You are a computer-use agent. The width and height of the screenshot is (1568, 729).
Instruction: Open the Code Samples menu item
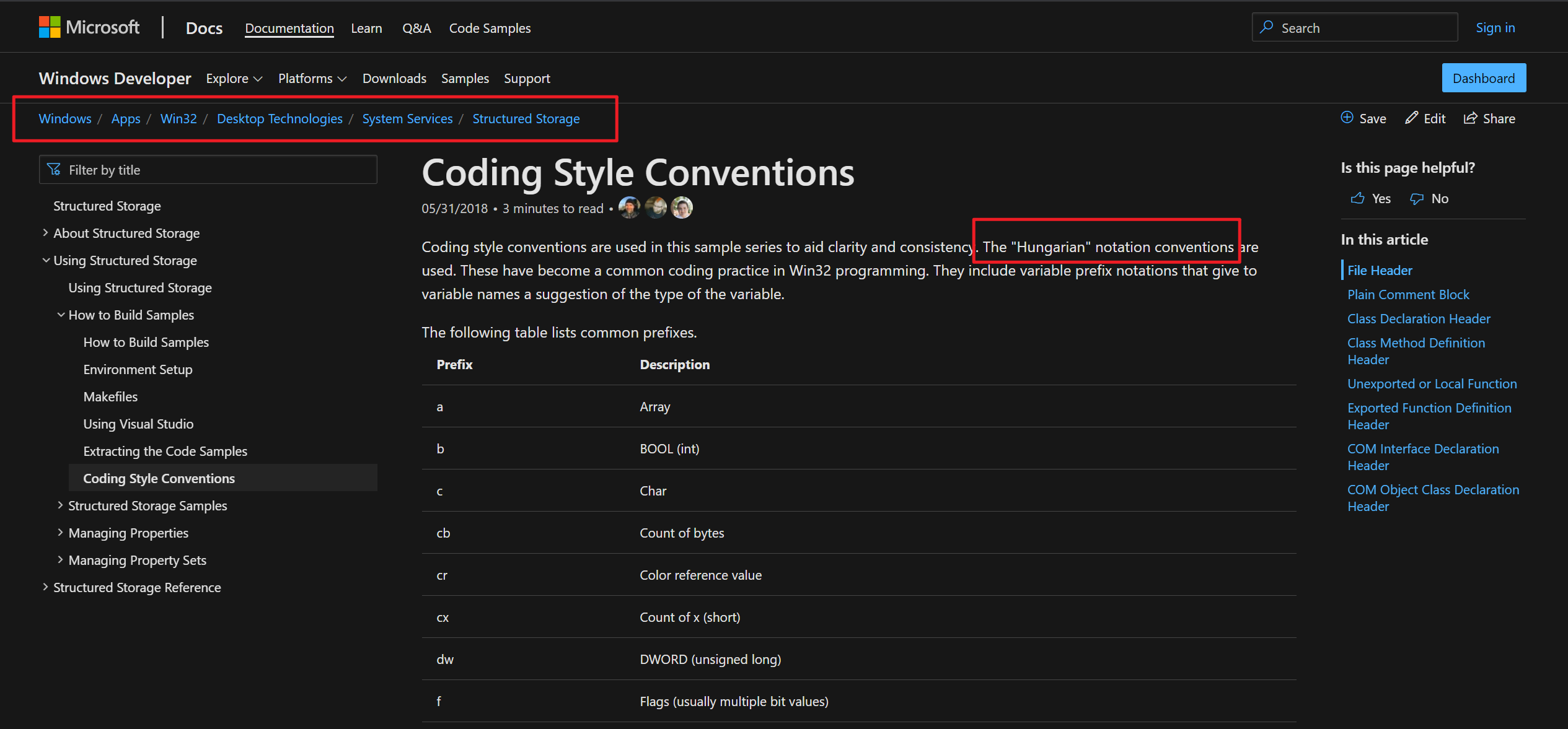[490, 28]
